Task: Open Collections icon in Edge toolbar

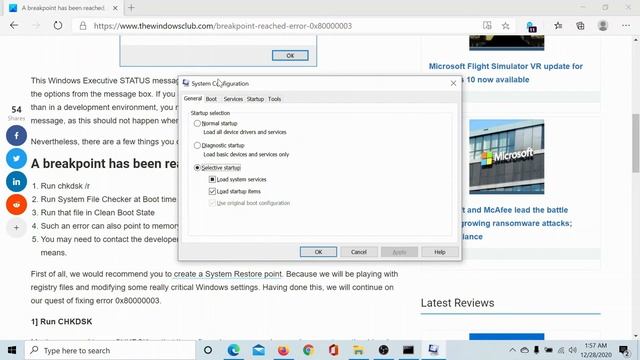Action: tap(580, 26)
